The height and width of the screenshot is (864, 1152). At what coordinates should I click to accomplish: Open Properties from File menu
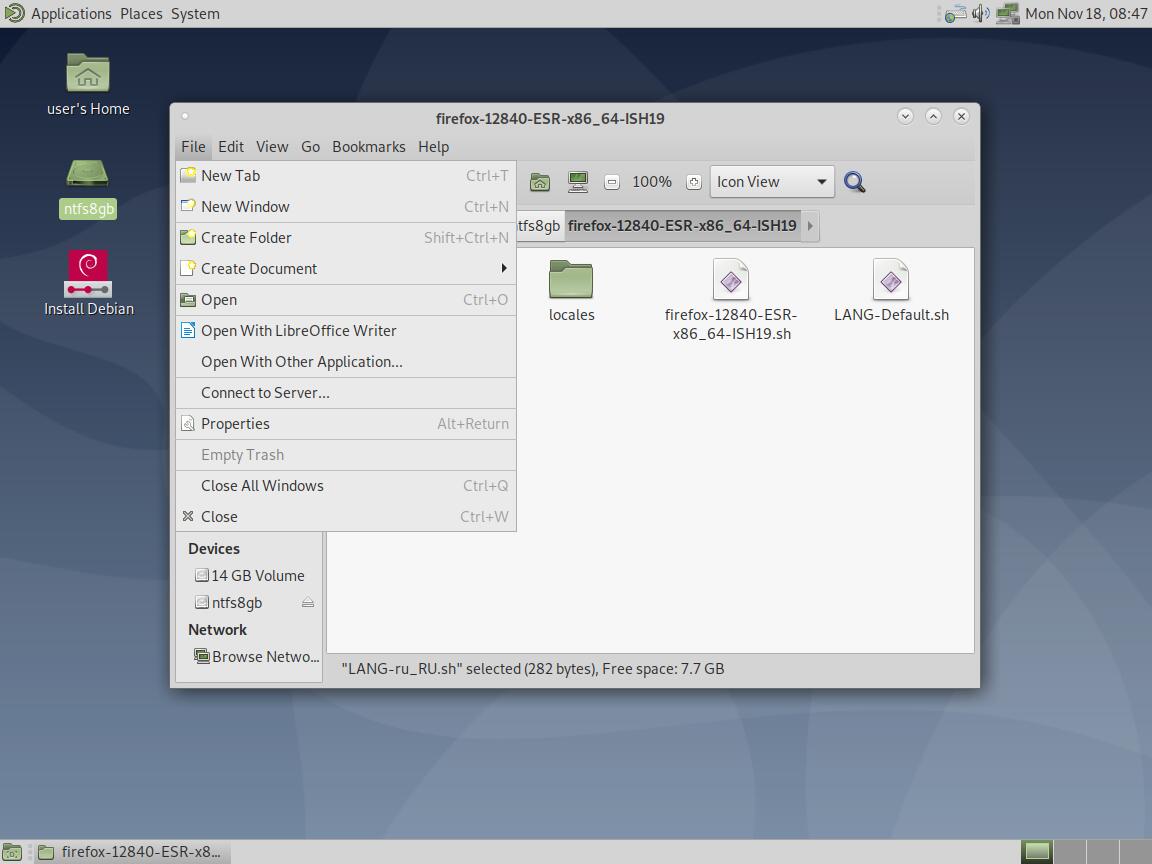(x=346, y=424)
